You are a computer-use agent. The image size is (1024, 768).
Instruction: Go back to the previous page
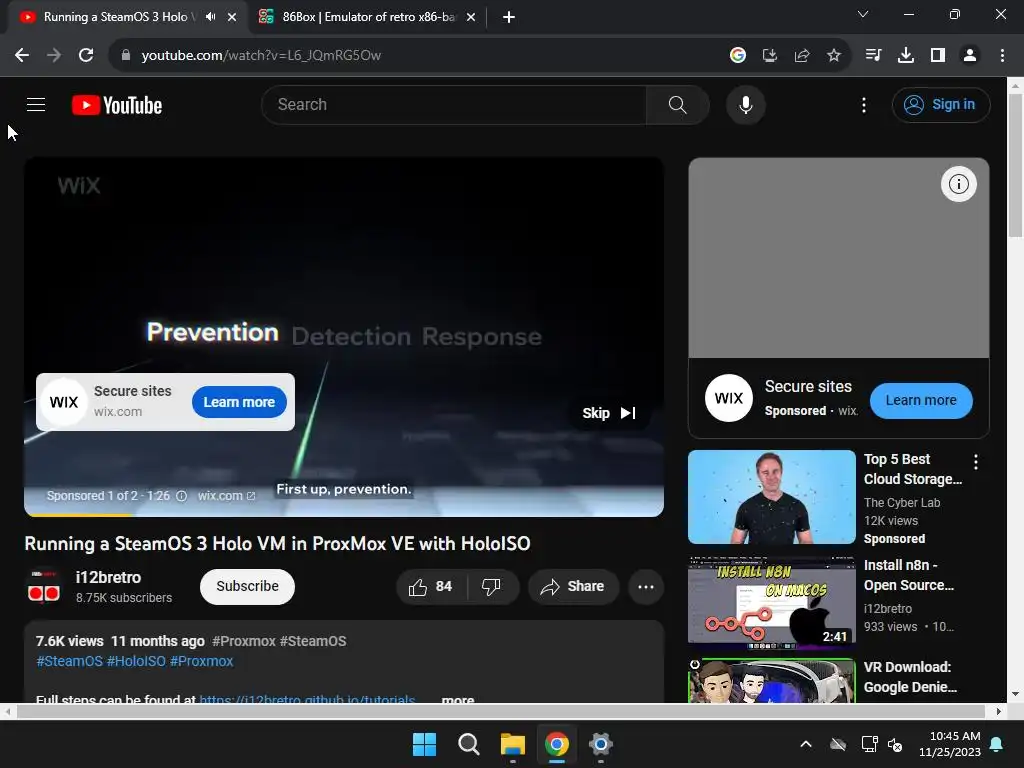22,56
